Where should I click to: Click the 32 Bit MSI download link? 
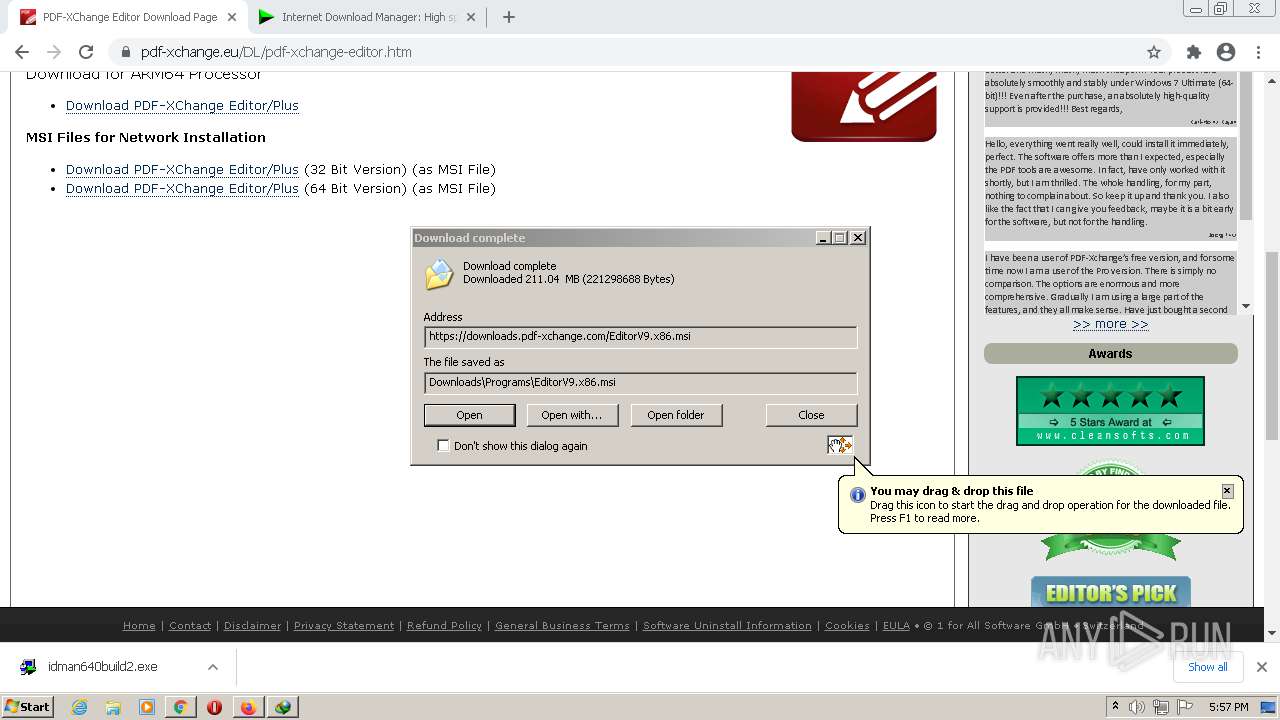[182, 169]
